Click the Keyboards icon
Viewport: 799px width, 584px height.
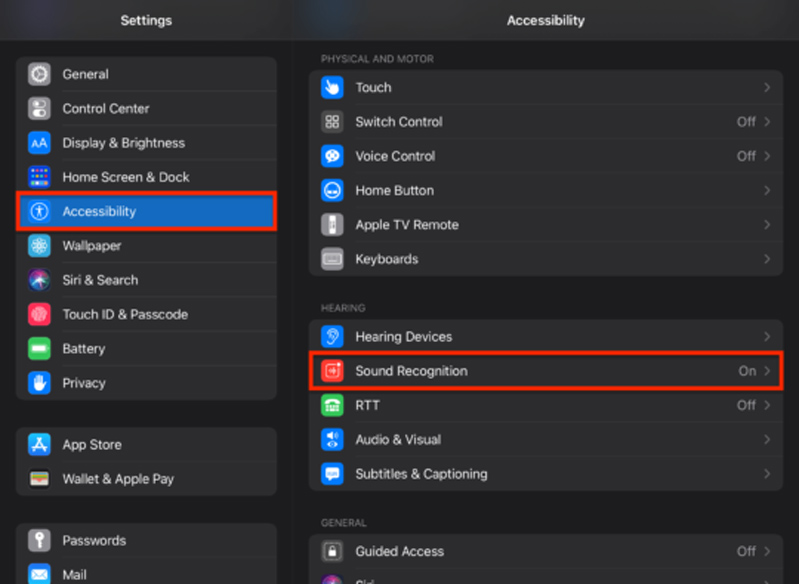tap(332, 259)
